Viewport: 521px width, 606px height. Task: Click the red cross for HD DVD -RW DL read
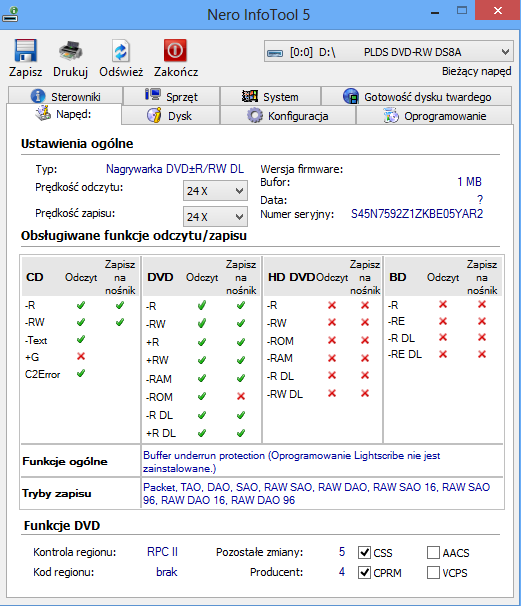(332, 393)
